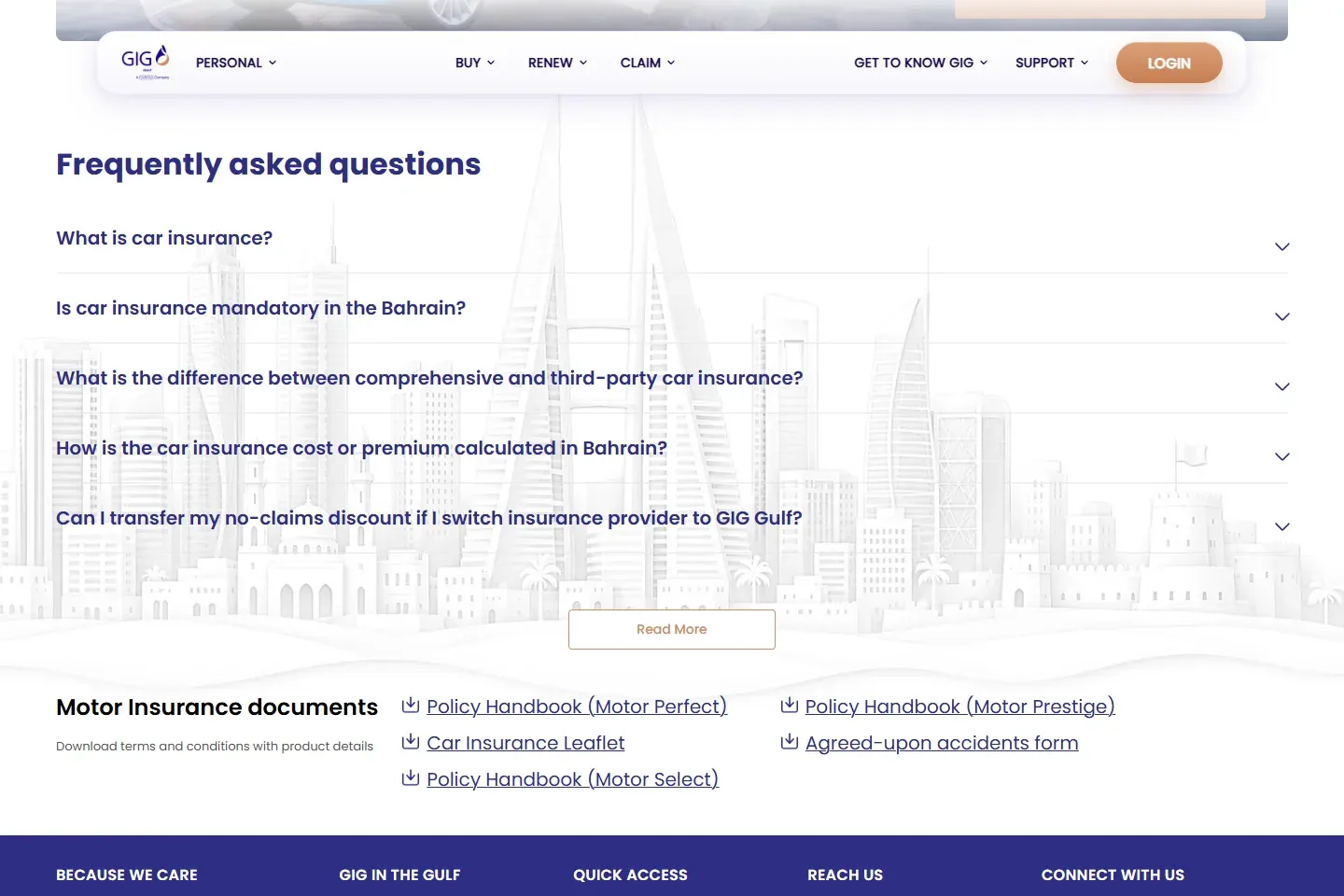Open the BUY menu
Image resolution: width=1344 pixels, height=896 pixels.
click(475, 63)
